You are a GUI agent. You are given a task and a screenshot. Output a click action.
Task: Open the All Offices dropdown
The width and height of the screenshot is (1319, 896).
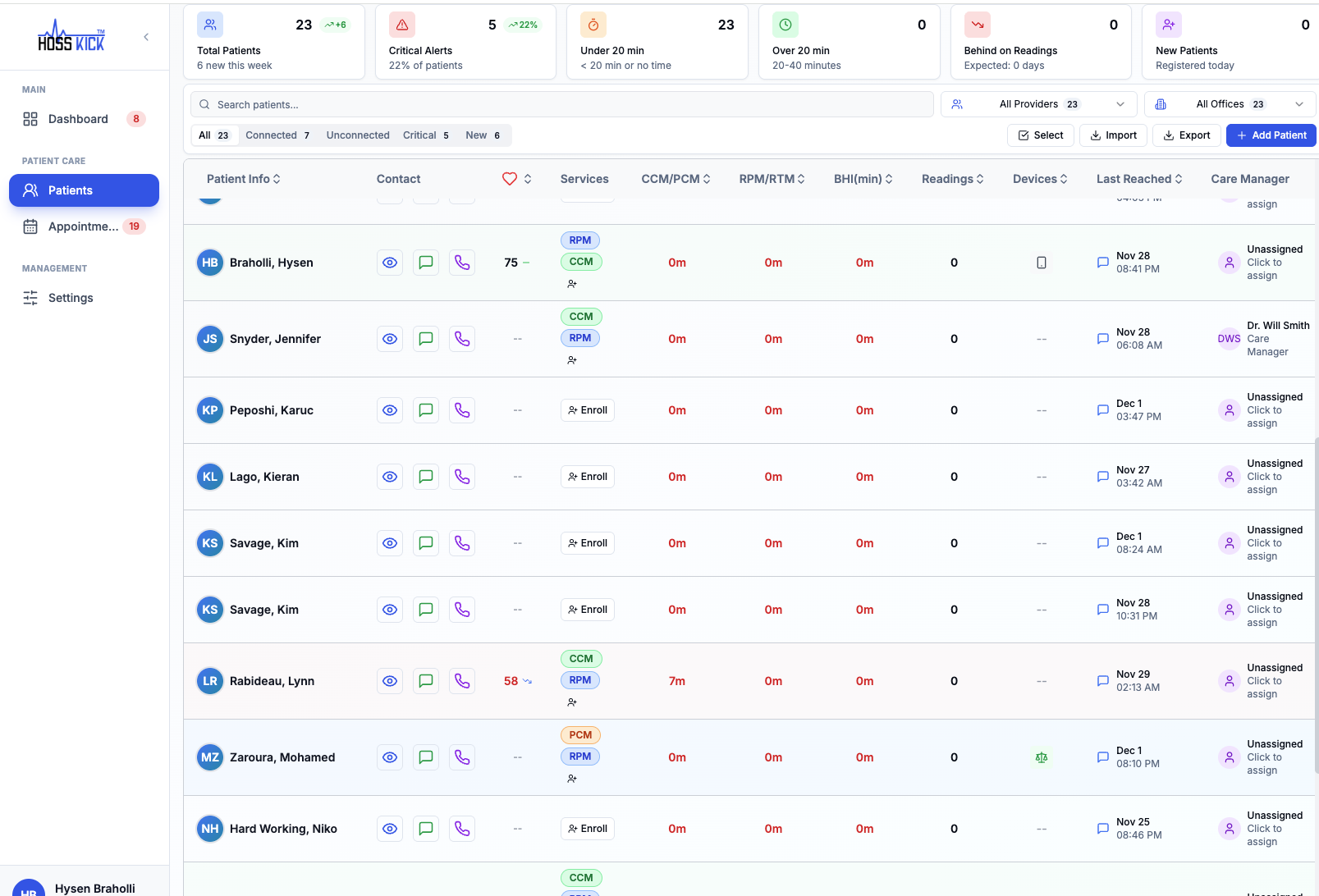tap(1229, 103)
